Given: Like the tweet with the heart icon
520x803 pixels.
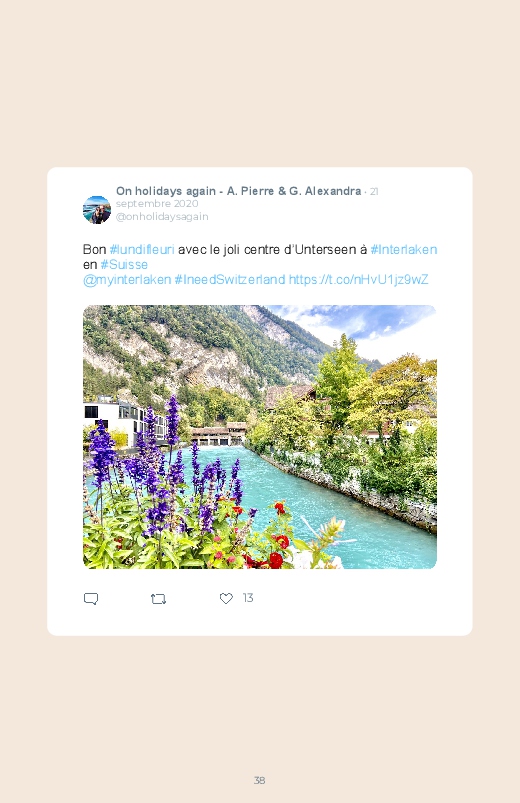Looking at the screenshot, I should (x=226, y=598).
